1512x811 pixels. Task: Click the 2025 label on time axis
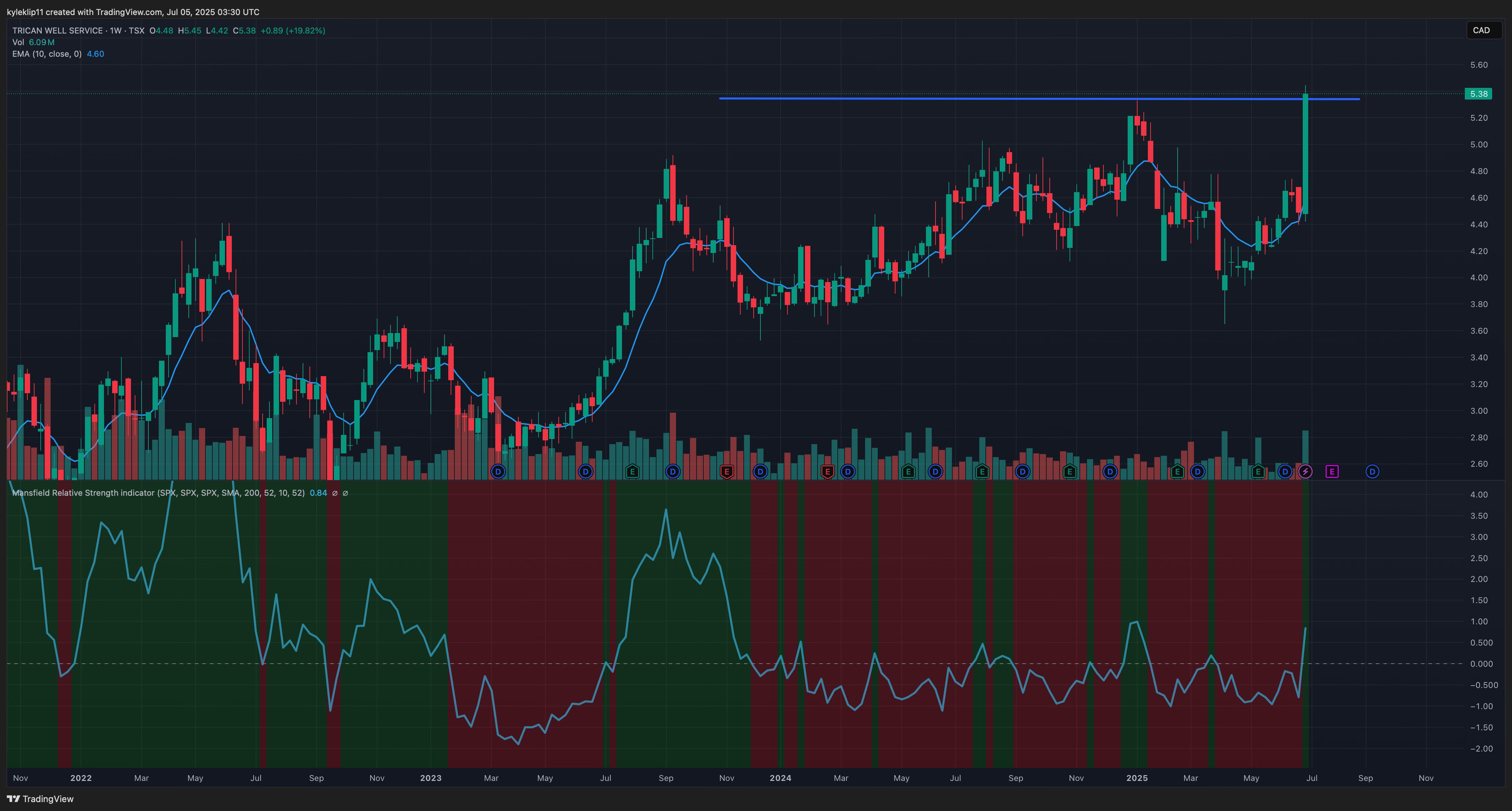click(1136, 778)
